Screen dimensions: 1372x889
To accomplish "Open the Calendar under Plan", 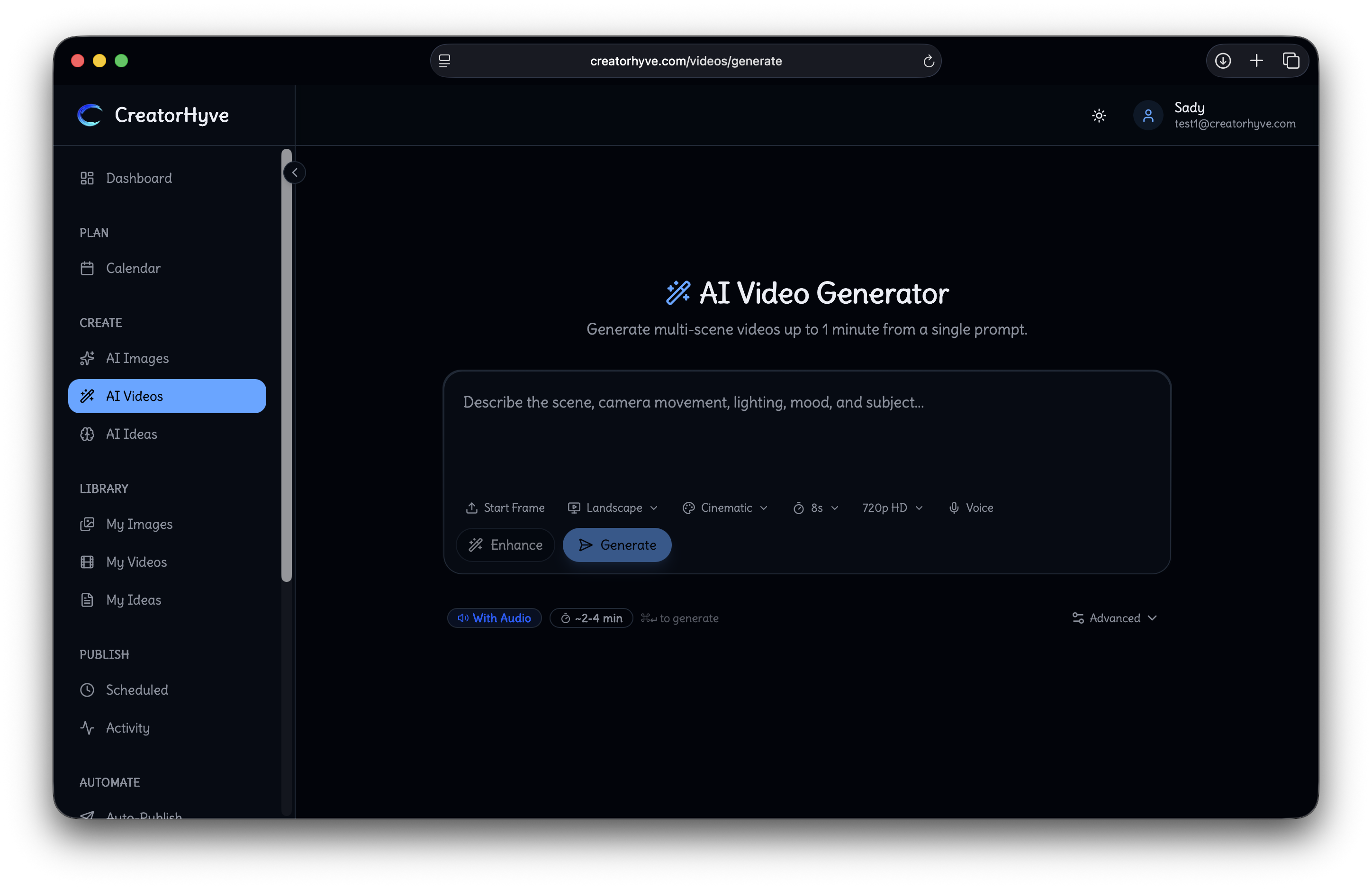I will tap(133, 268).
